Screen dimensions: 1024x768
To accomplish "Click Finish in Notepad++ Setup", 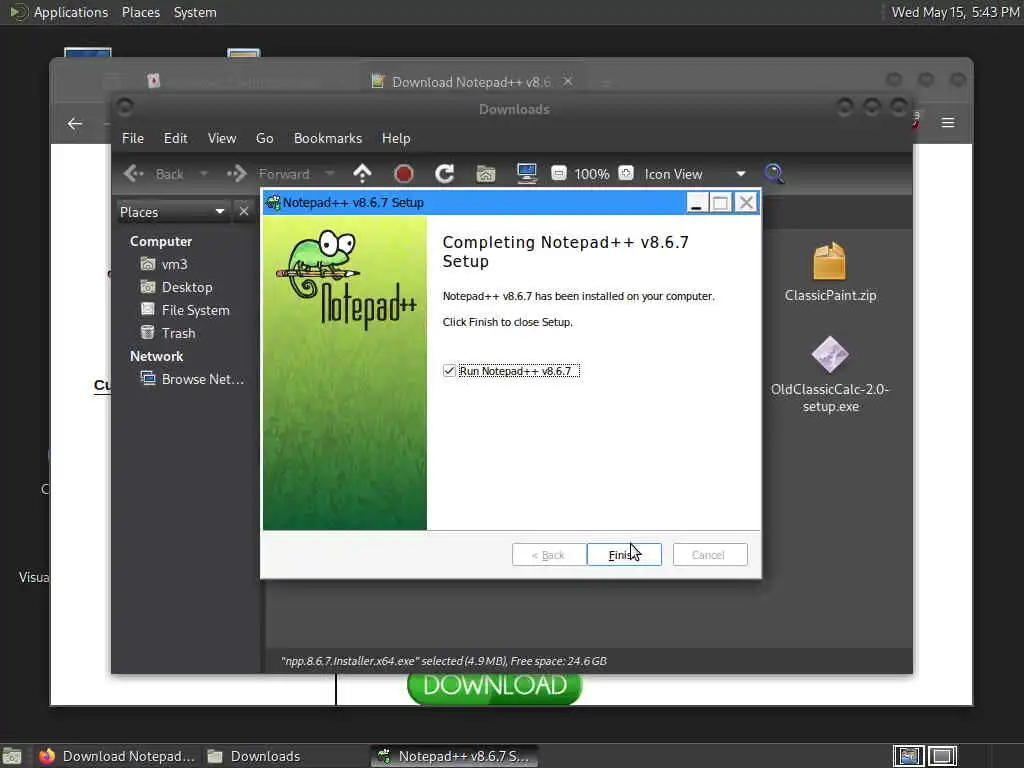I will click(624, 554).
